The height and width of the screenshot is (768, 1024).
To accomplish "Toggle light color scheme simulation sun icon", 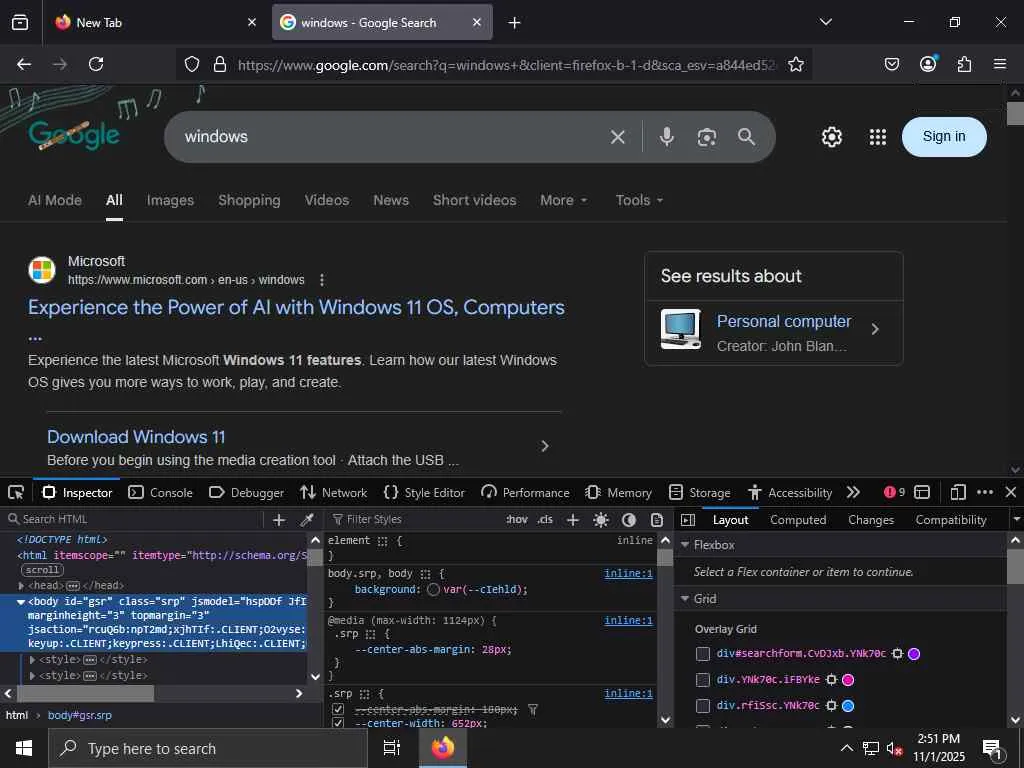I will pos(601,520).
